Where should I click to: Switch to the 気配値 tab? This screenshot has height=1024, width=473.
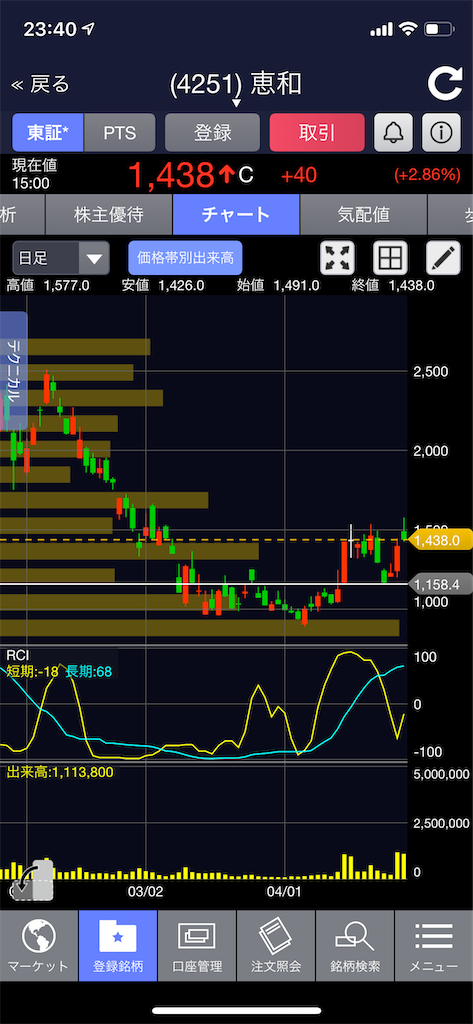tap(363, 214)
